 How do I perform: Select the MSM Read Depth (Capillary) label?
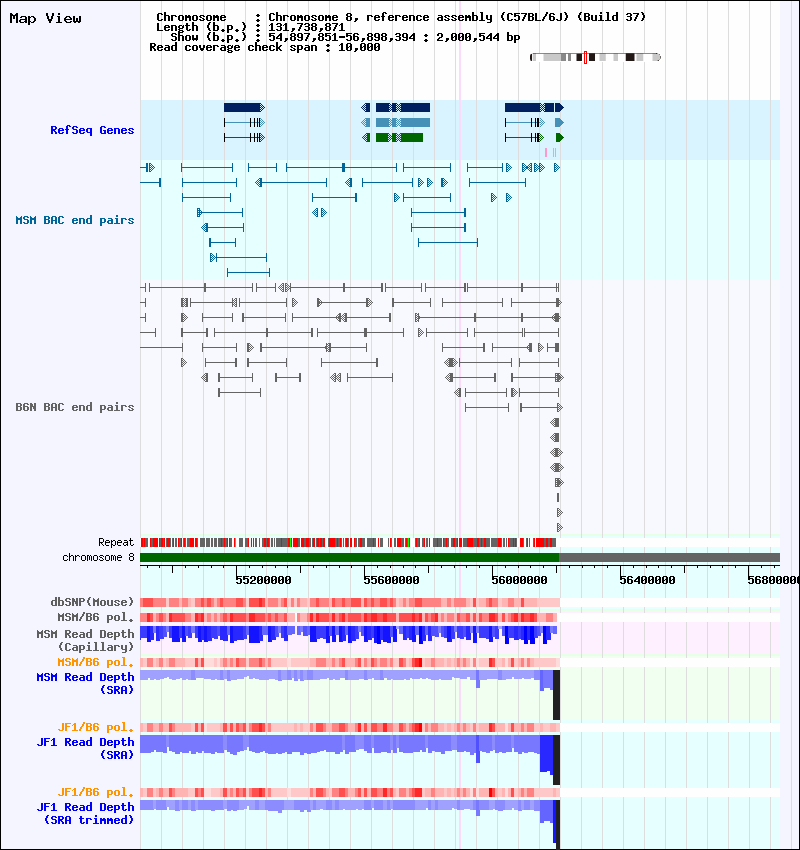click(x=85, y=640)
